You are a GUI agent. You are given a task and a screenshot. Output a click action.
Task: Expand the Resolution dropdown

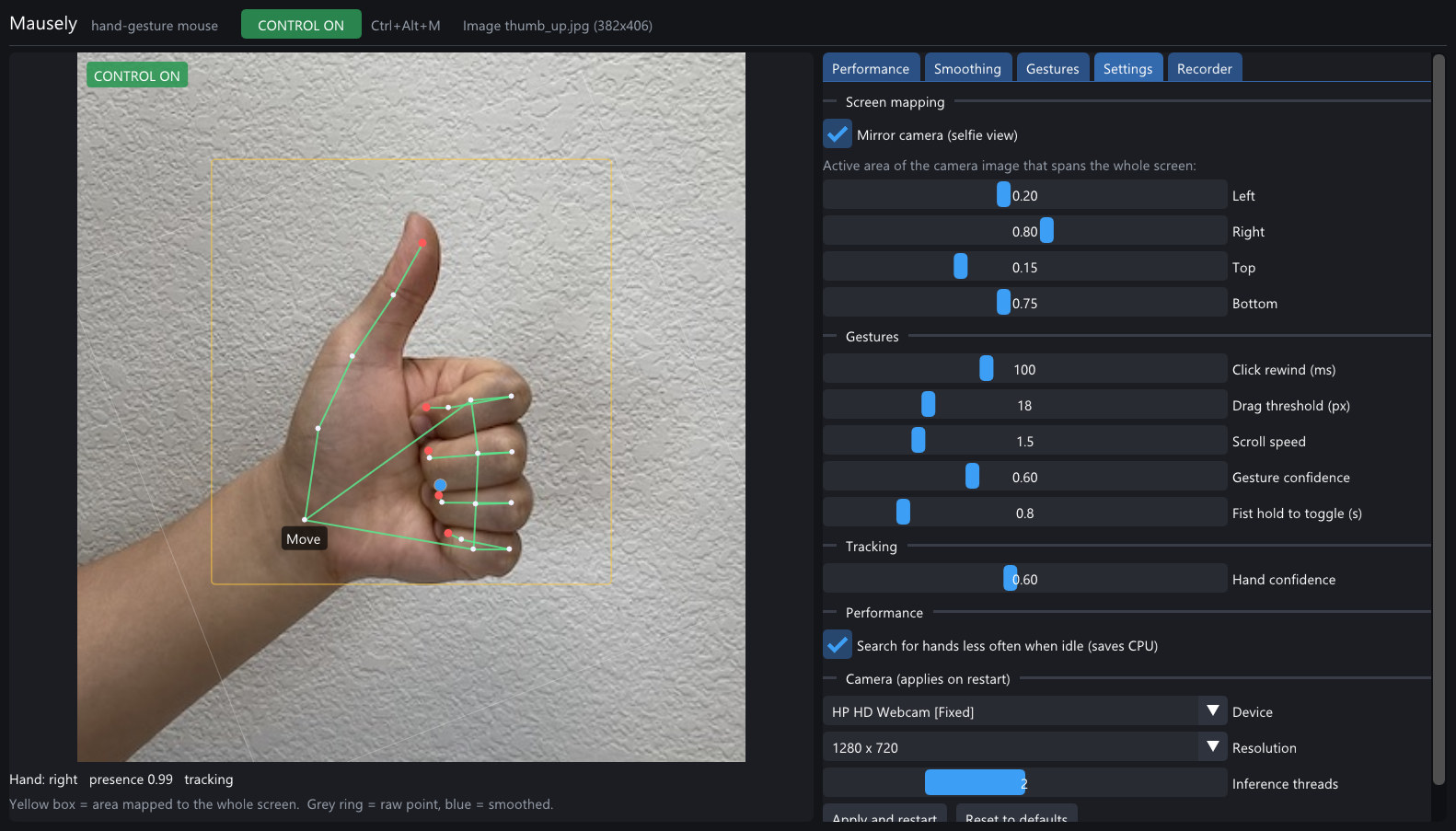[x=1024, y=747]
